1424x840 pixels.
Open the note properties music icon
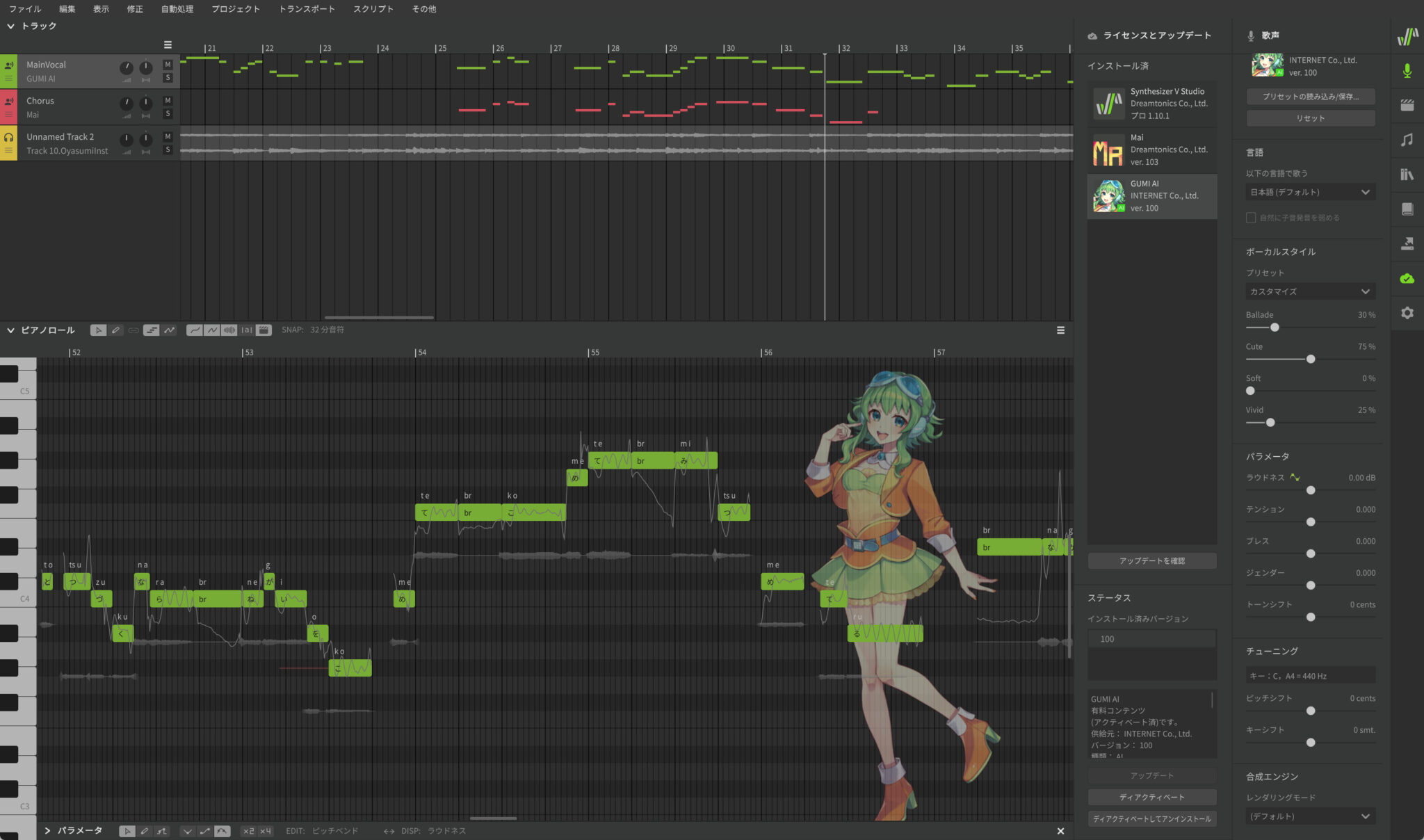pyautogui.click(x=1407, y=140)
